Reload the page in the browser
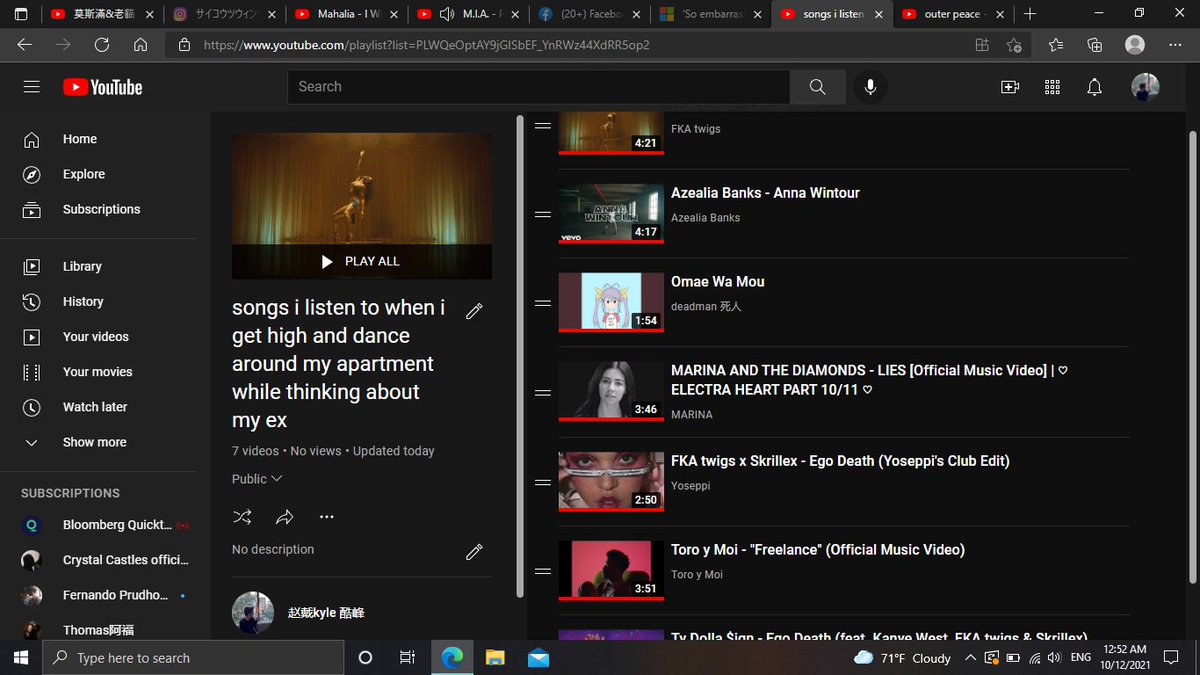This screenshot has height=675, width=1200. pyautogui.click(x=101, y=45)
